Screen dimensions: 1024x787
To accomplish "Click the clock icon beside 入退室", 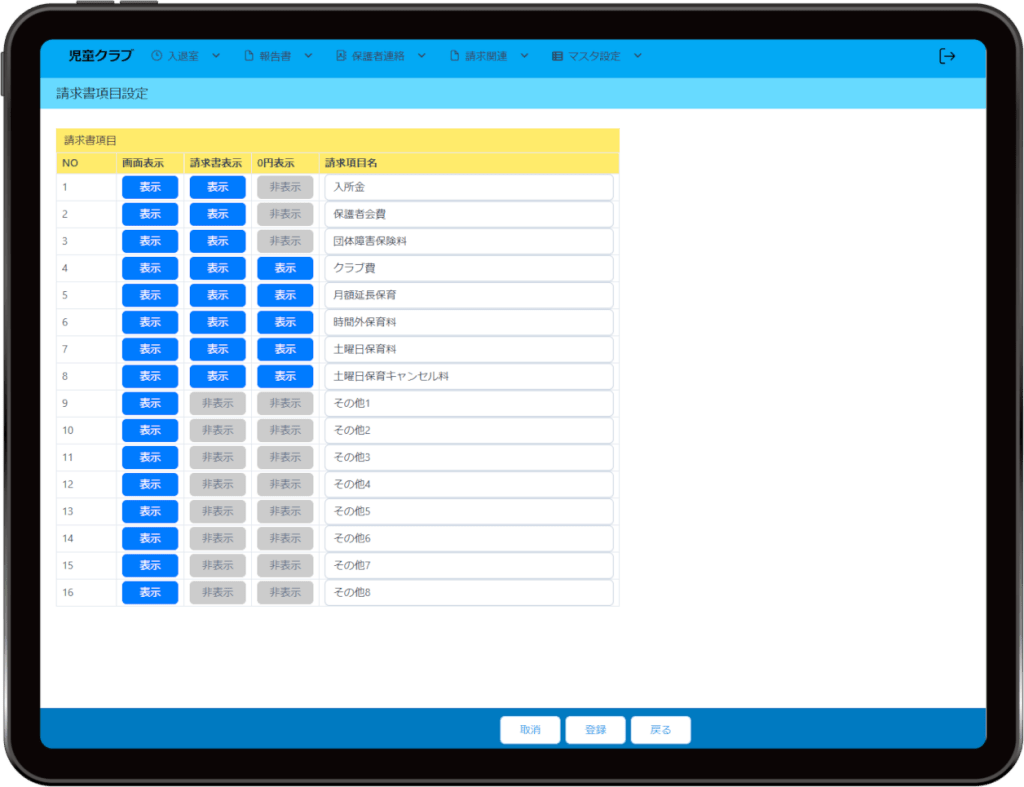I will [157, 56].
